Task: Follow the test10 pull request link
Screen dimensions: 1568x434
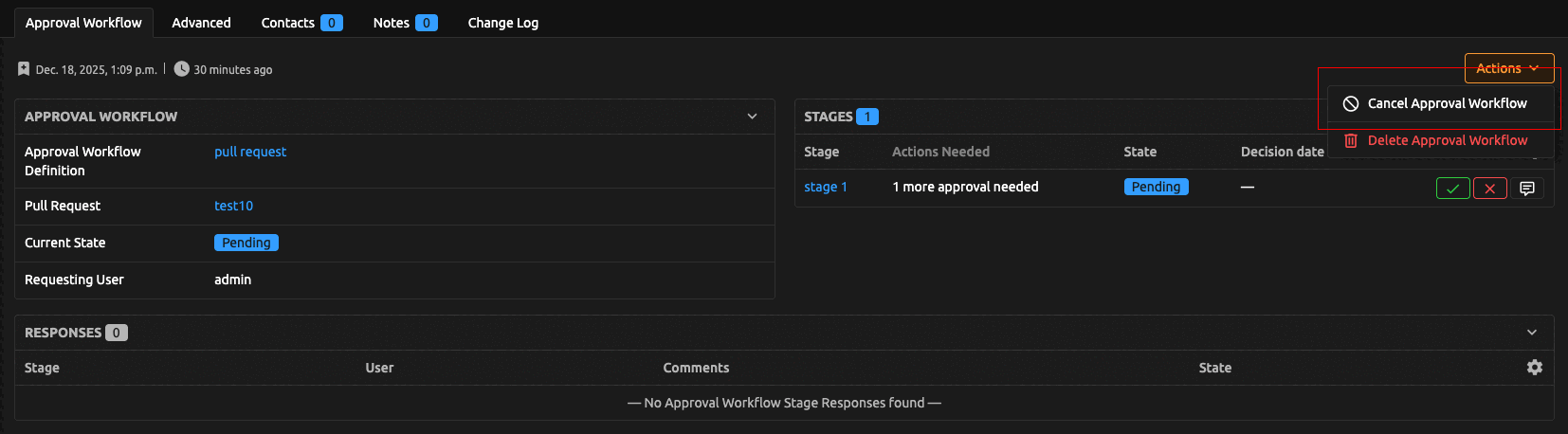Action: (x=233, y=206)
